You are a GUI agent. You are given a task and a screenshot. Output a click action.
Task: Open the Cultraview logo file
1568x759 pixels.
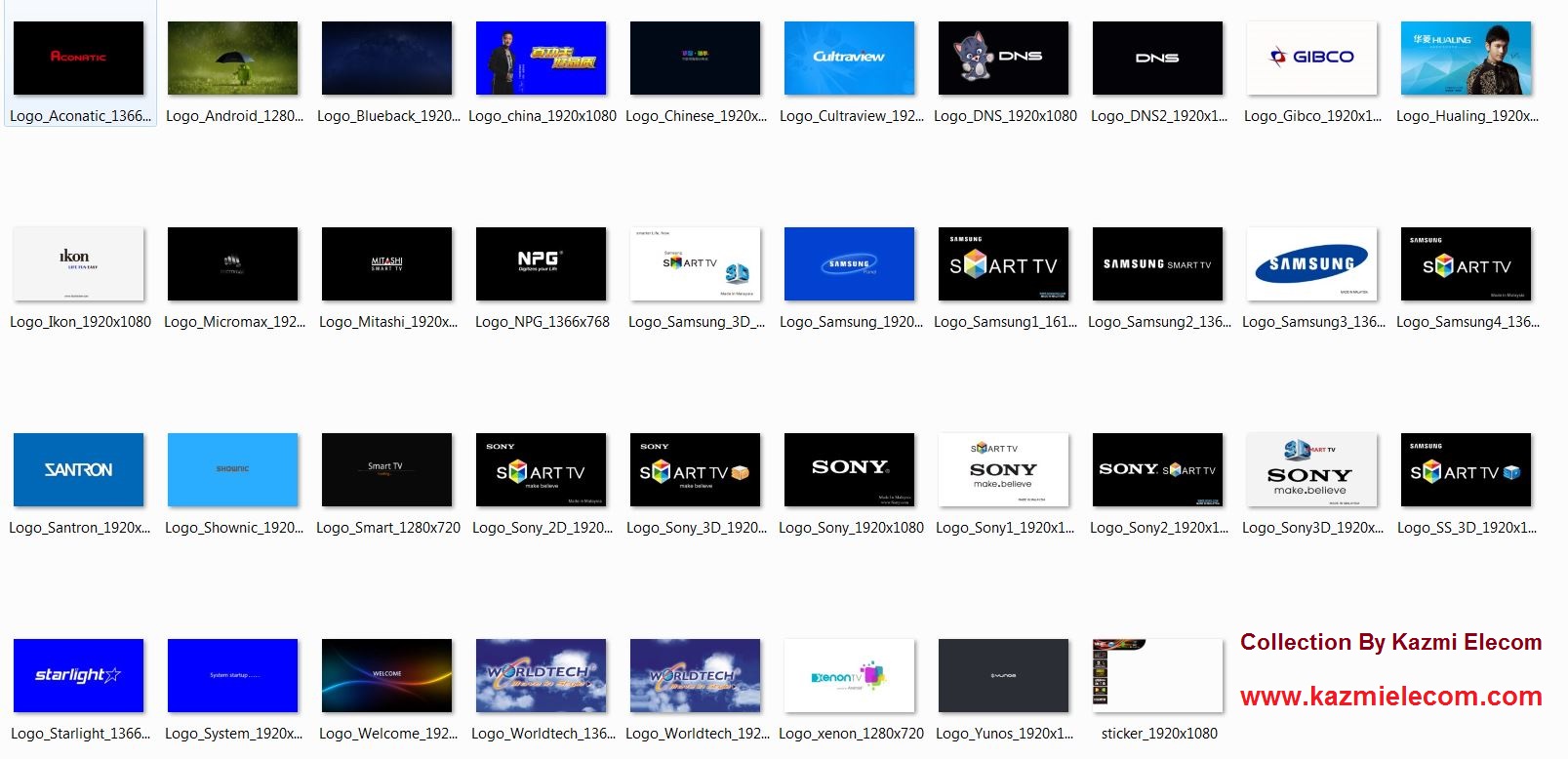coord(849,59)
